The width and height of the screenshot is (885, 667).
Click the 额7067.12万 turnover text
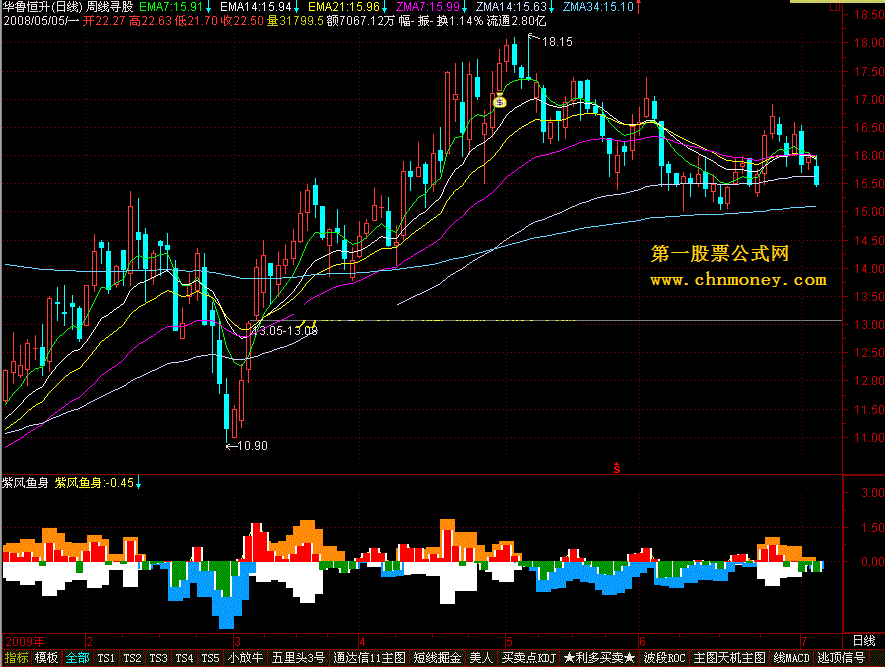pyautogui.click(x=360, y=21)
